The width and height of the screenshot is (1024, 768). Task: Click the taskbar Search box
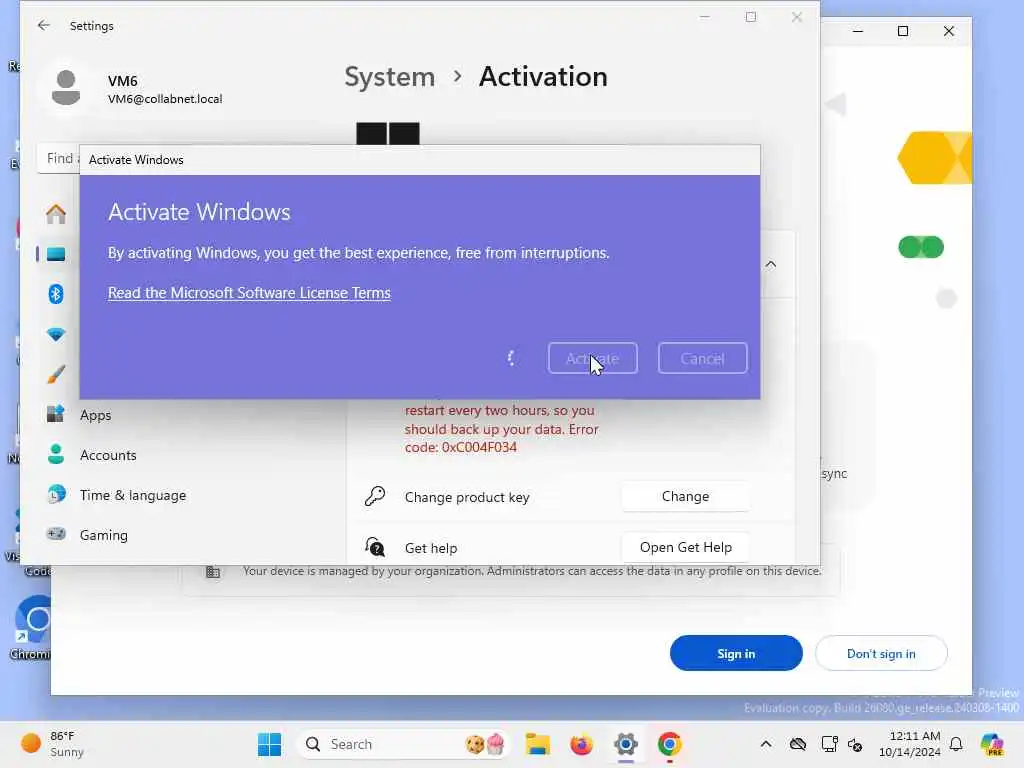click(404, 744)
